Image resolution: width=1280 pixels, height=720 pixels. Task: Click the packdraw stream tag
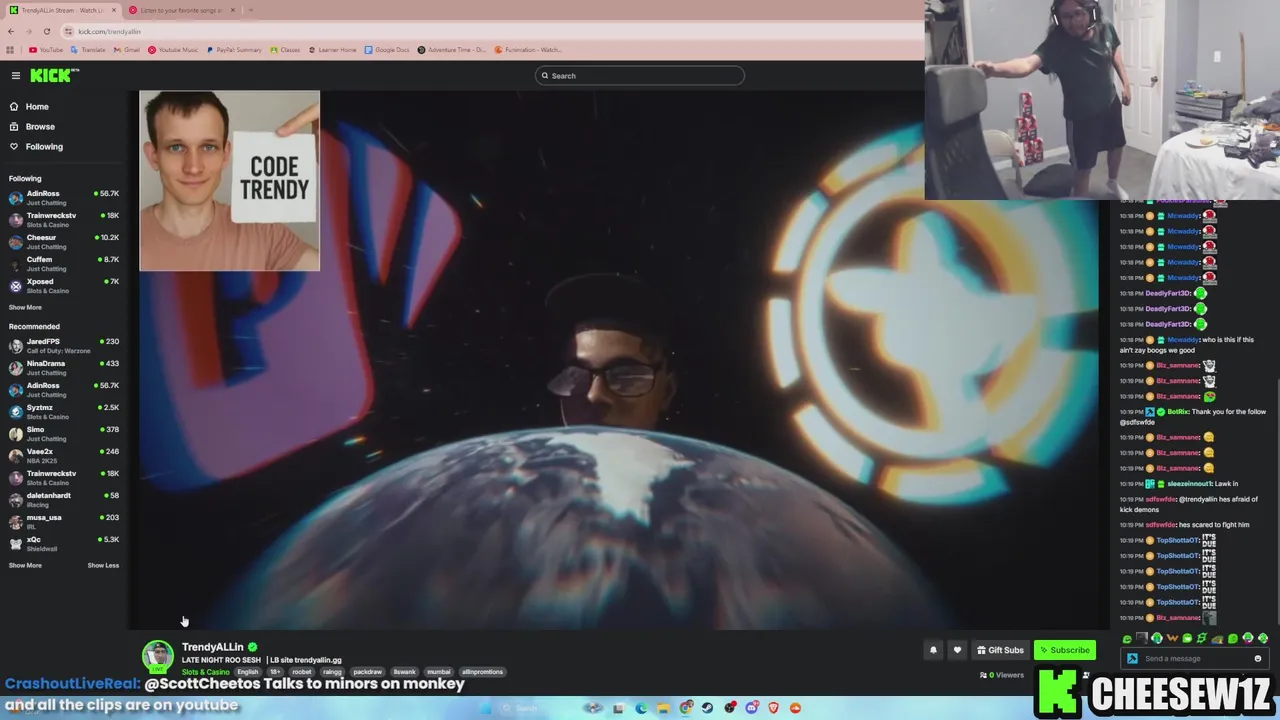click(x=367, y=672)
